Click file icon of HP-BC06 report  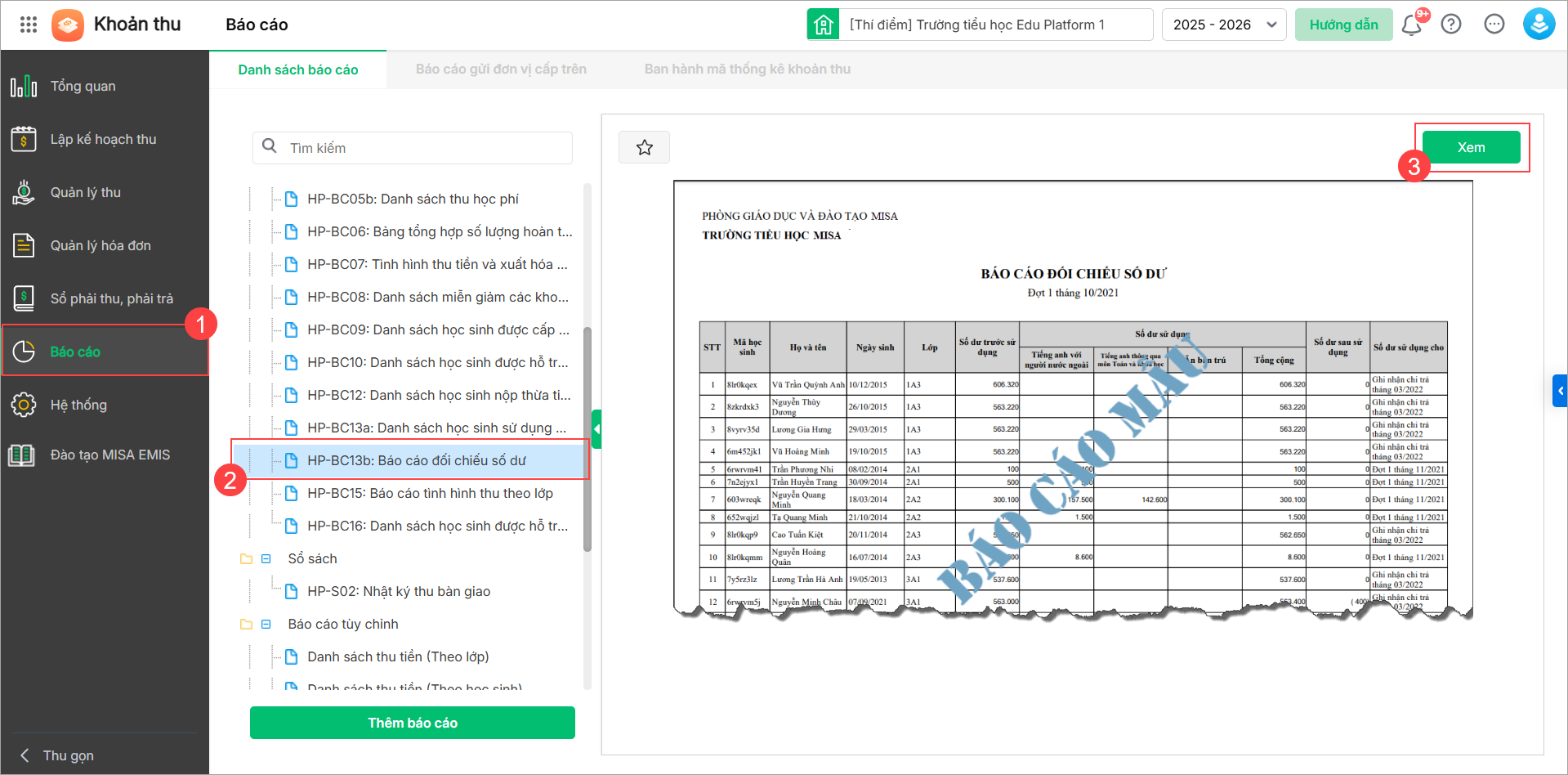(291, 231)
